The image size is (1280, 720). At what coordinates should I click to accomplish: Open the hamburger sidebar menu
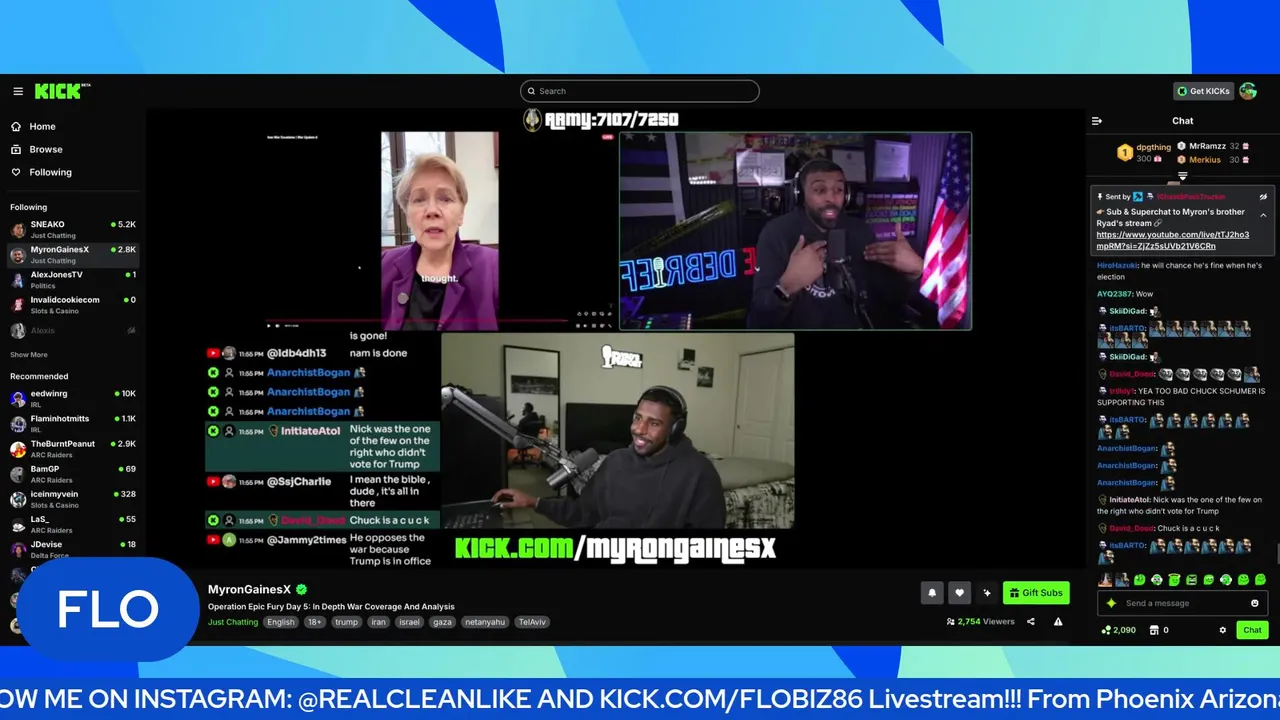(x=18, y=91)
